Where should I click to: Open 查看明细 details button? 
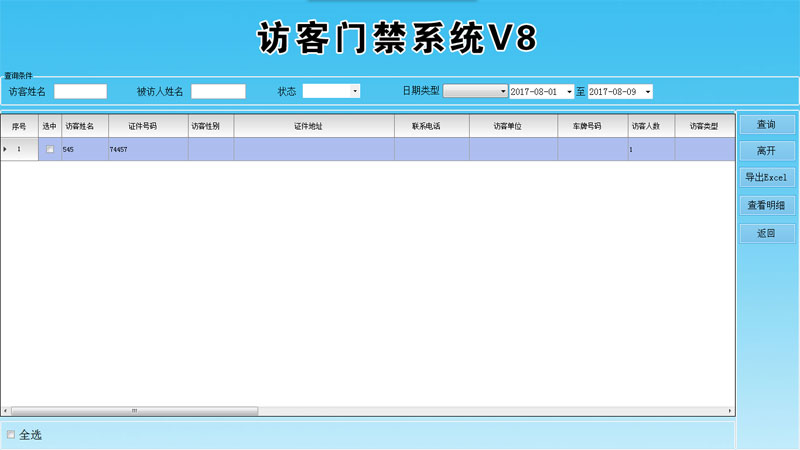(767, 205)
